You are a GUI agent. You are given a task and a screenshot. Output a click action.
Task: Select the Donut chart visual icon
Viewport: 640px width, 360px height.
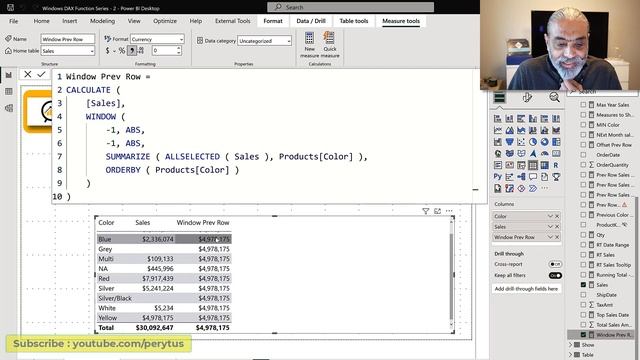(544, 142)
